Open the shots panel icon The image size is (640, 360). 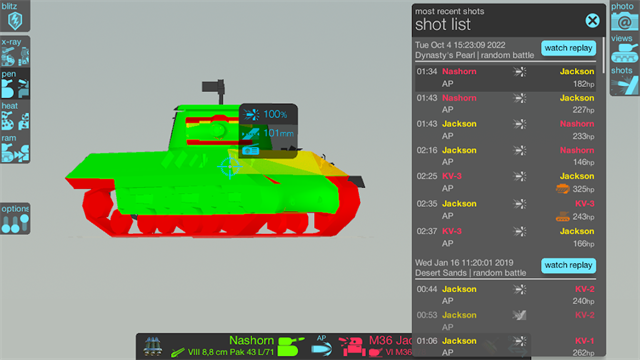pos(624,81)
